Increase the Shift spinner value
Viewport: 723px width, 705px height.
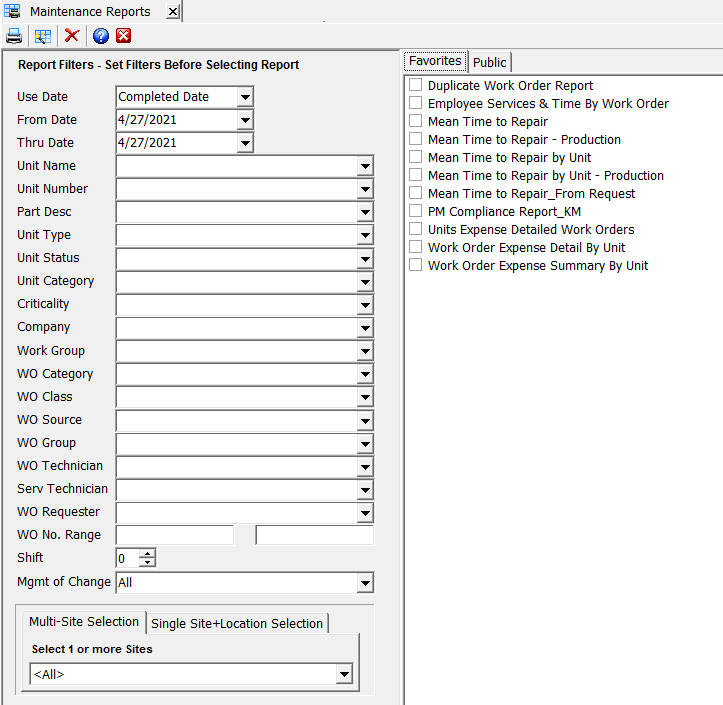148,553
